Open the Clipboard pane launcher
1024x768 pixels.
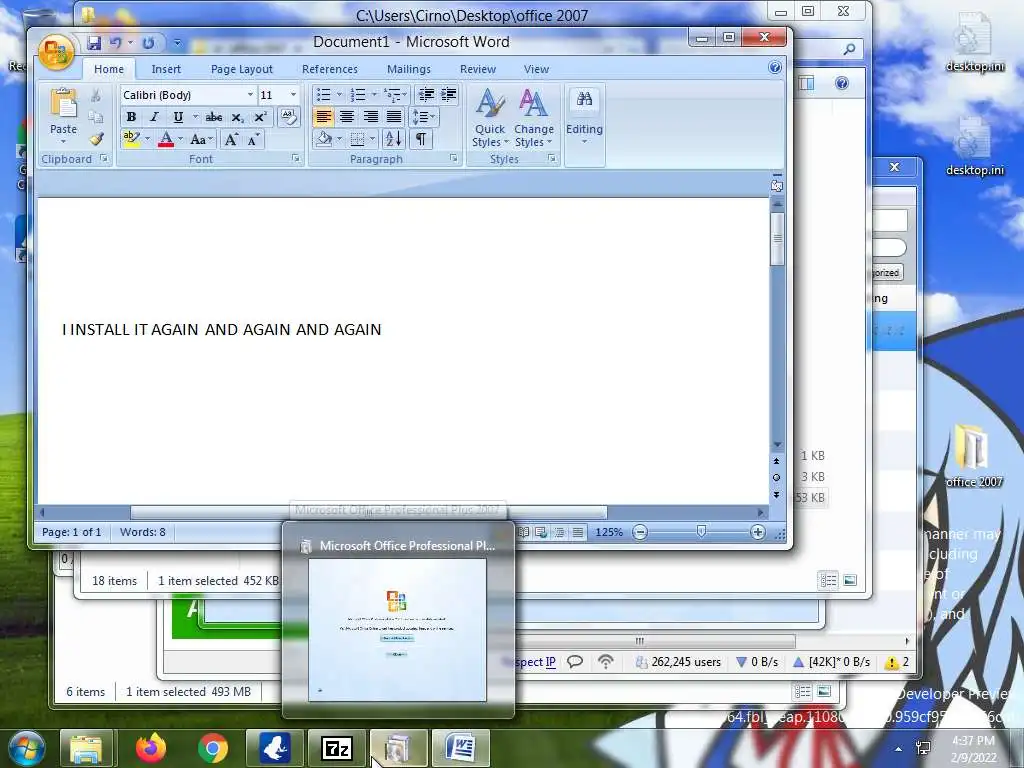tap(104, 159)
